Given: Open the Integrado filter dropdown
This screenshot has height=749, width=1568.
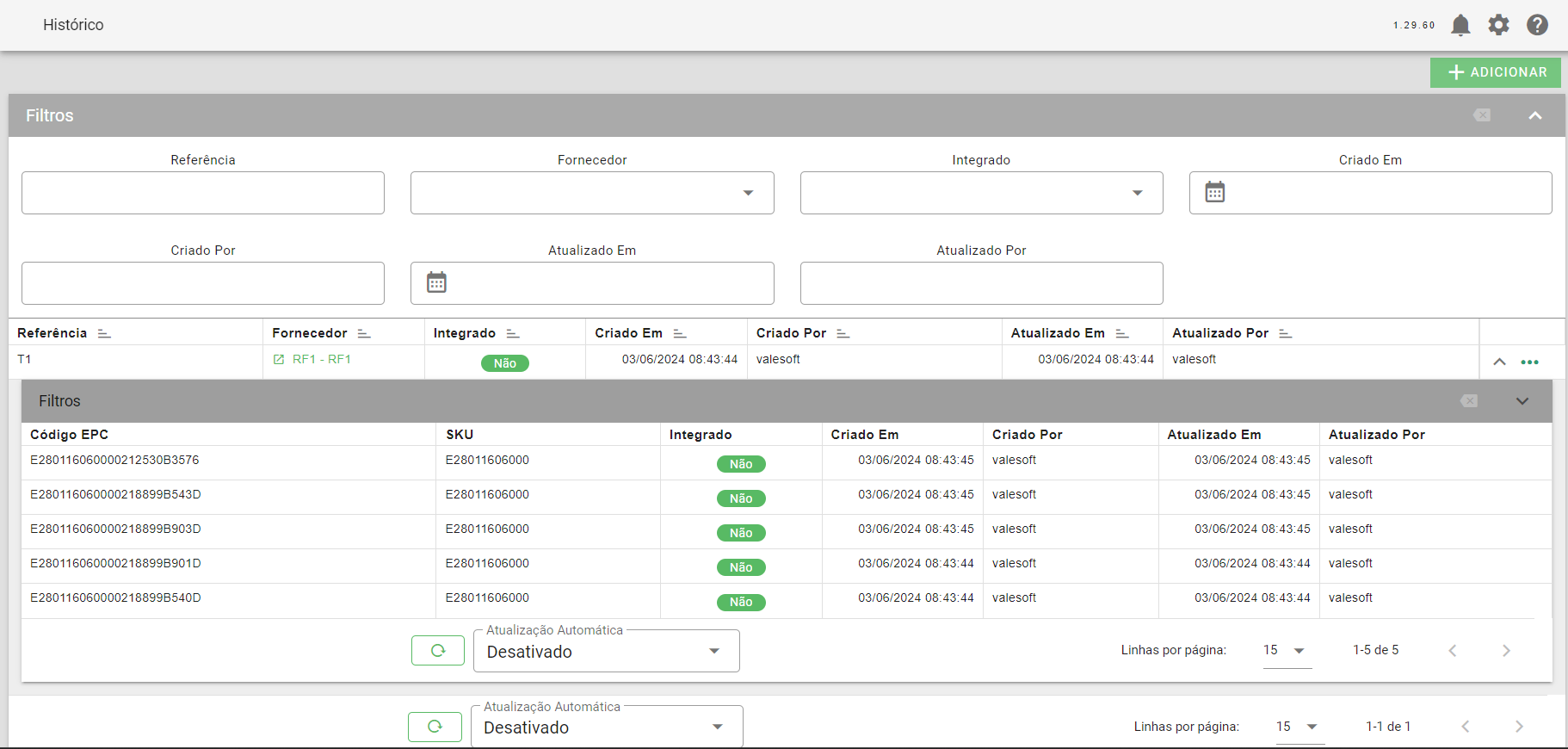Looking at the screenshot, I should (x=981, y=193).
